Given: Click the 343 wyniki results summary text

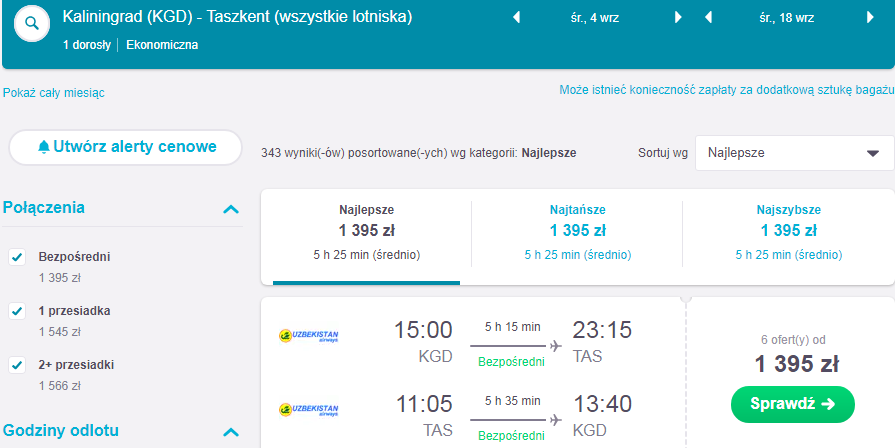Looking at the screenshot, I should coord(418,153).
